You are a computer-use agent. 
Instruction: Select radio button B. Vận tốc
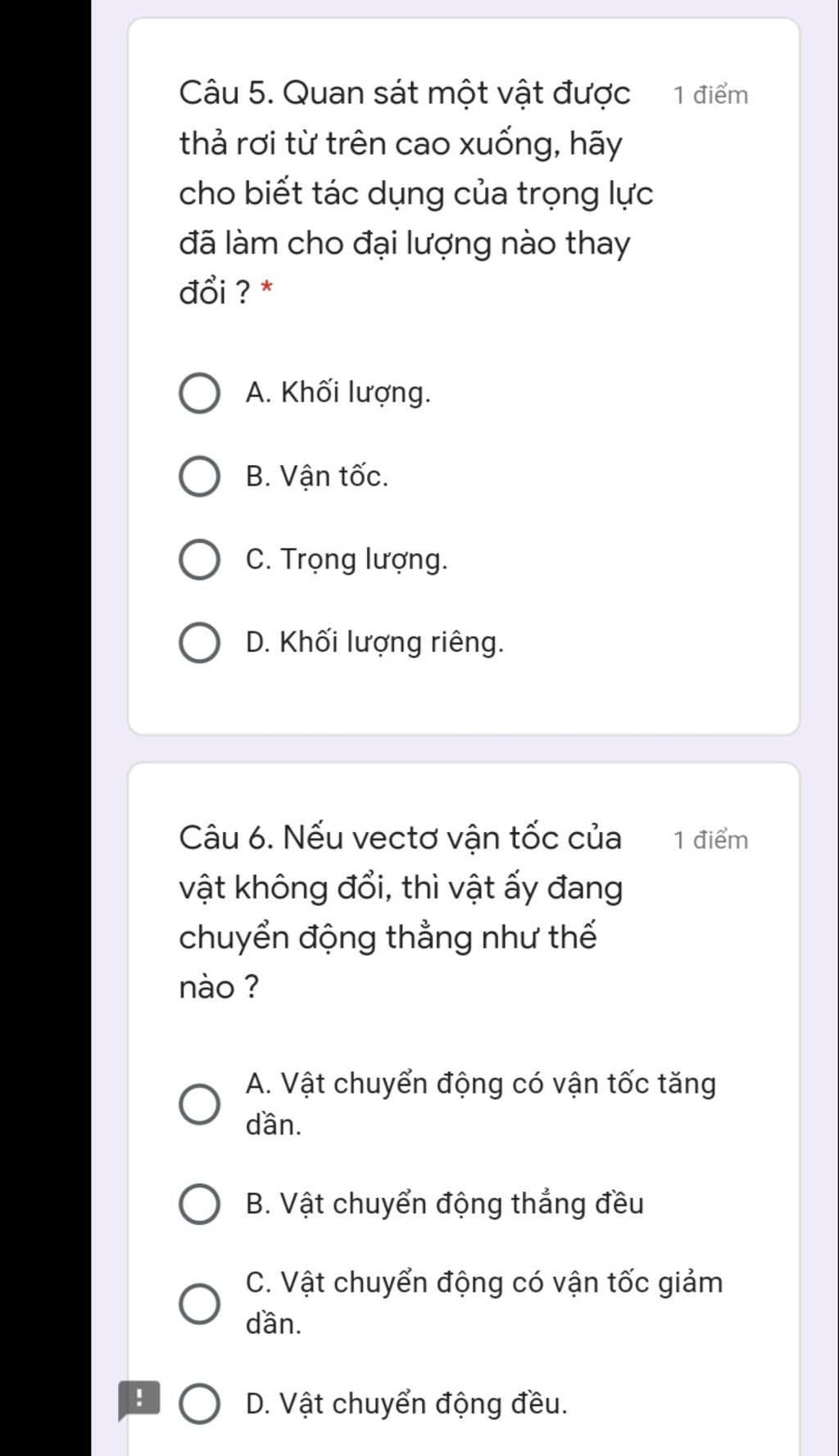pyautogui.click(x=199, y=477)
